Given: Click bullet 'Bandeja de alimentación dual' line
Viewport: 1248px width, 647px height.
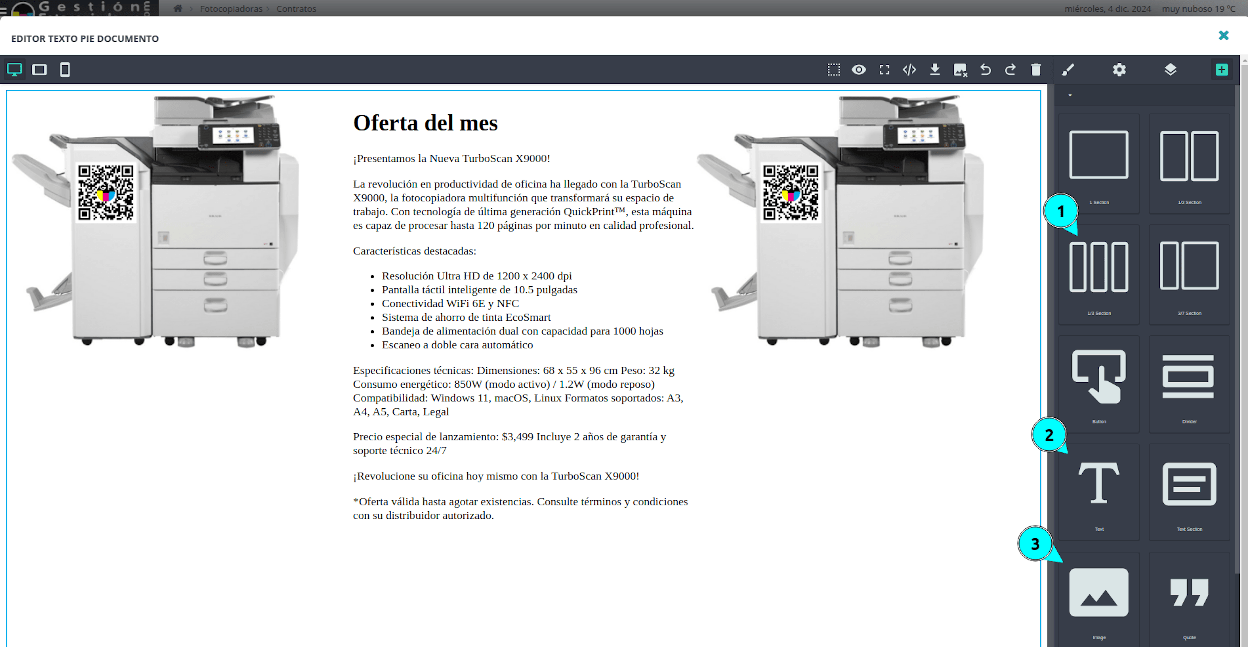Looking at the screenshot, I should tap(523, 330).
